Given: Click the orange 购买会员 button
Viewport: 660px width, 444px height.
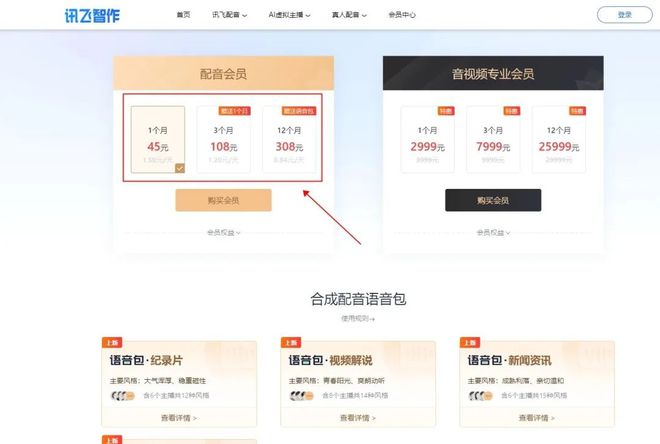Looking at the screenshot, I should [x=224, y=200].
